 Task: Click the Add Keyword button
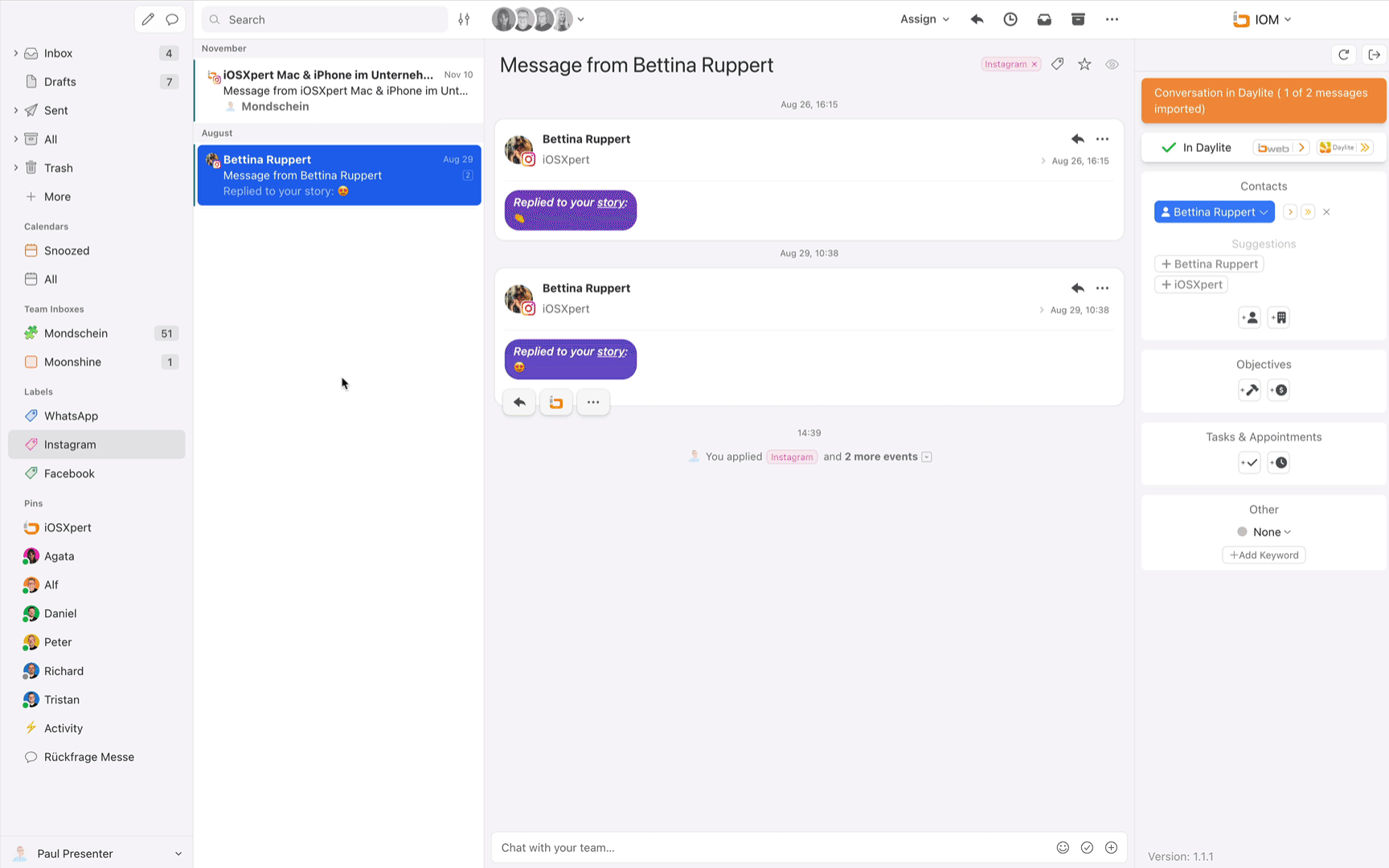(x=1264, y=555)
